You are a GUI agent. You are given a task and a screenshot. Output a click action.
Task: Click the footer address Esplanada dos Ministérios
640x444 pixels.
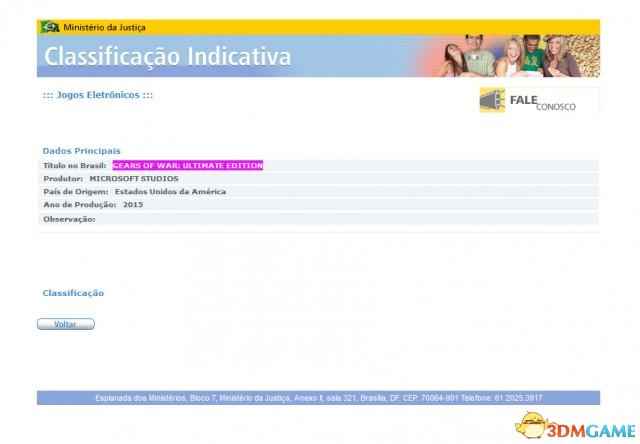point(319,398)
